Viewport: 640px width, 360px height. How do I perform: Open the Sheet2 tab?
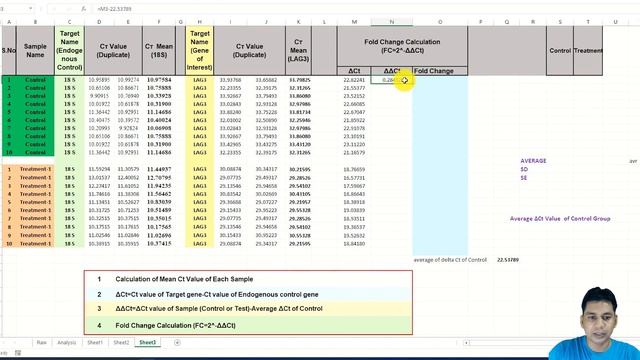coord(121,342)
